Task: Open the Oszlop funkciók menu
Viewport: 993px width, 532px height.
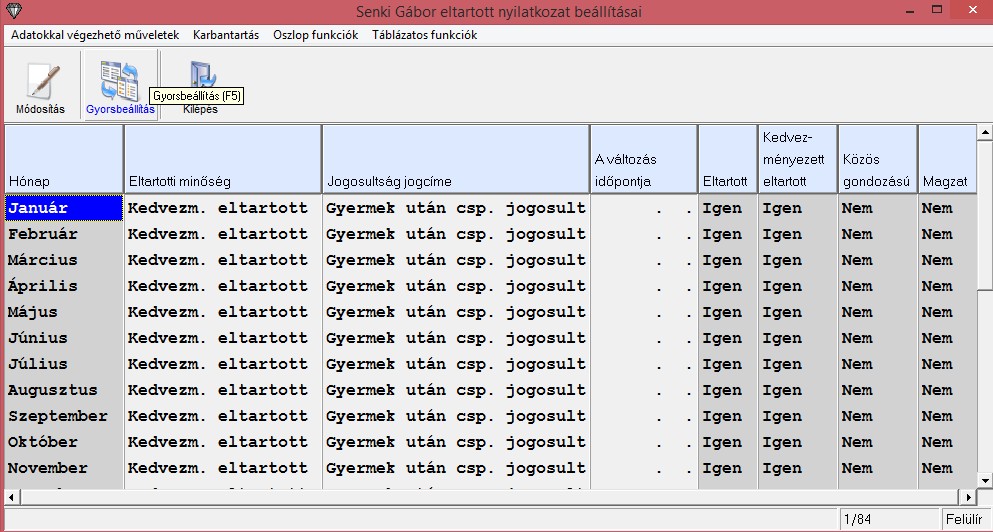Action: [x=315, y=35]
